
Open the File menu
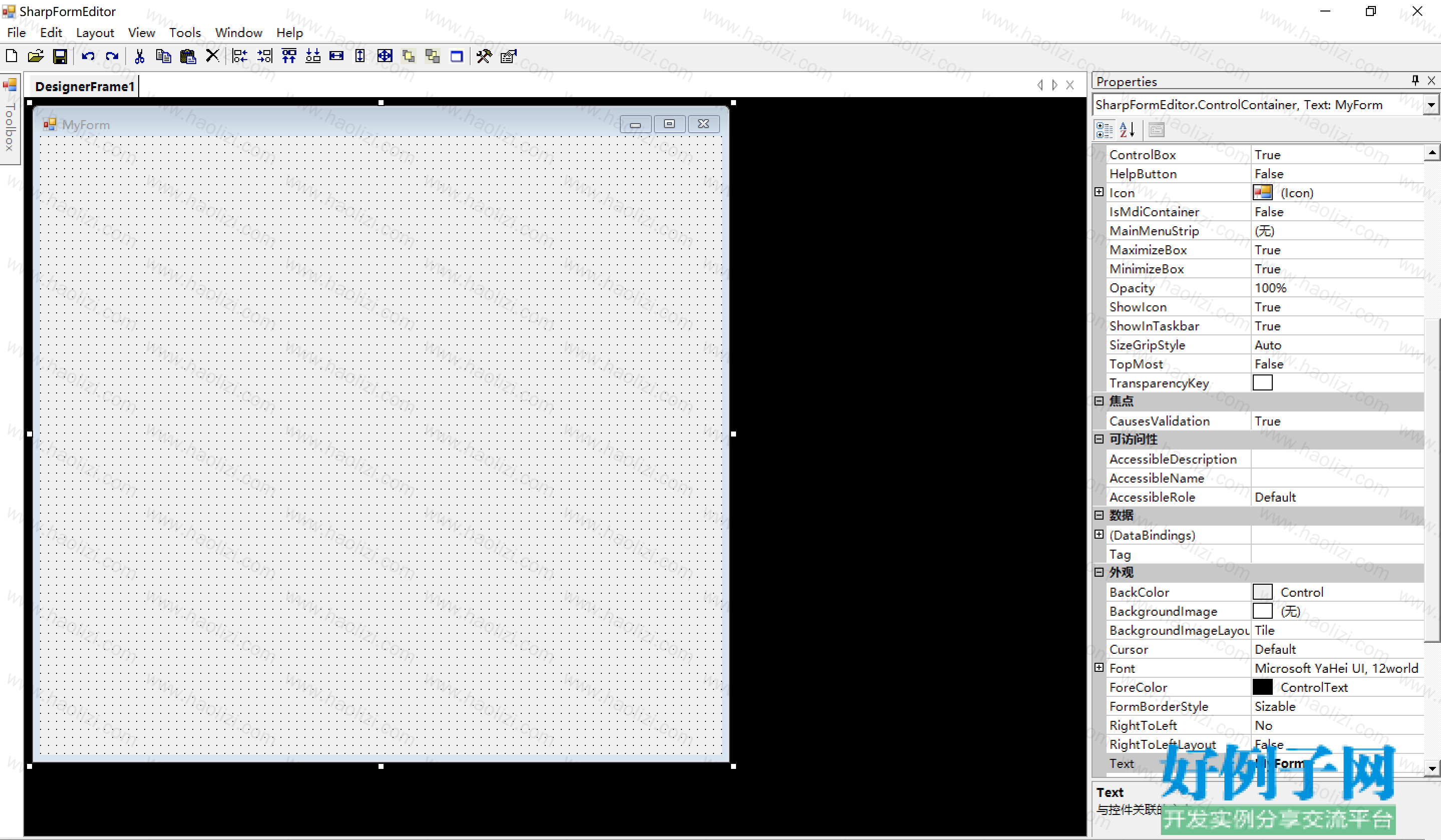17,33
